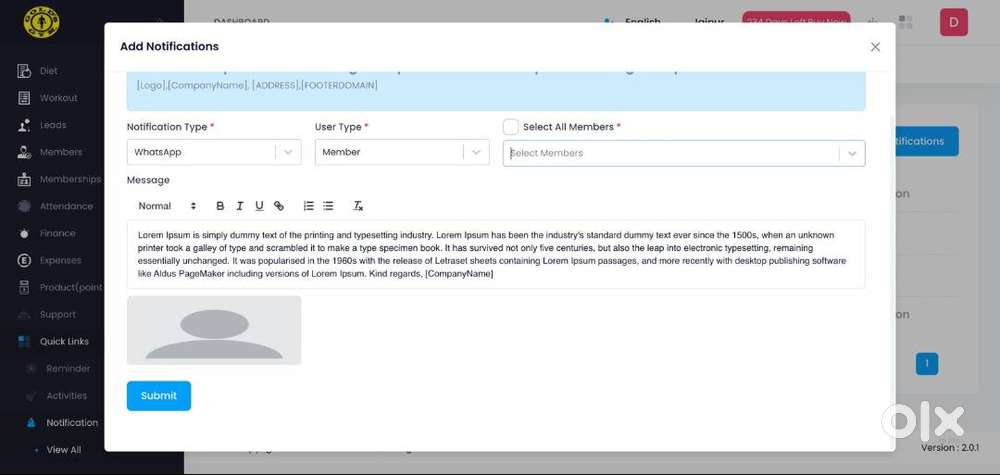Click the Submit button
The image size is (1000, 475).
[x=158, y=396]
